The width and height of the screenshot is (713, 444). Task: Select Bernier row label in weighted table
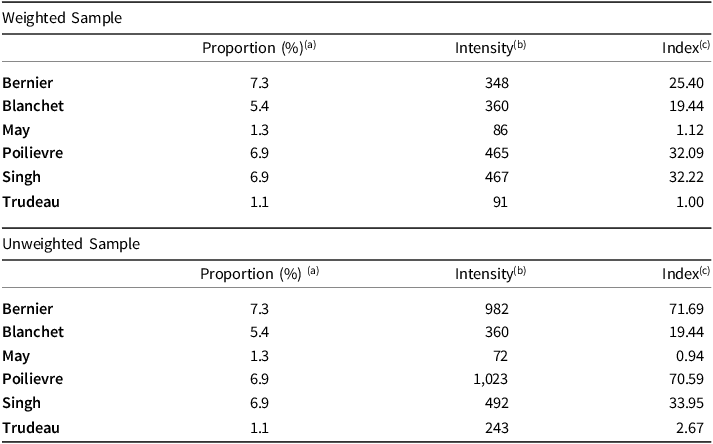[x=28, y=83]
